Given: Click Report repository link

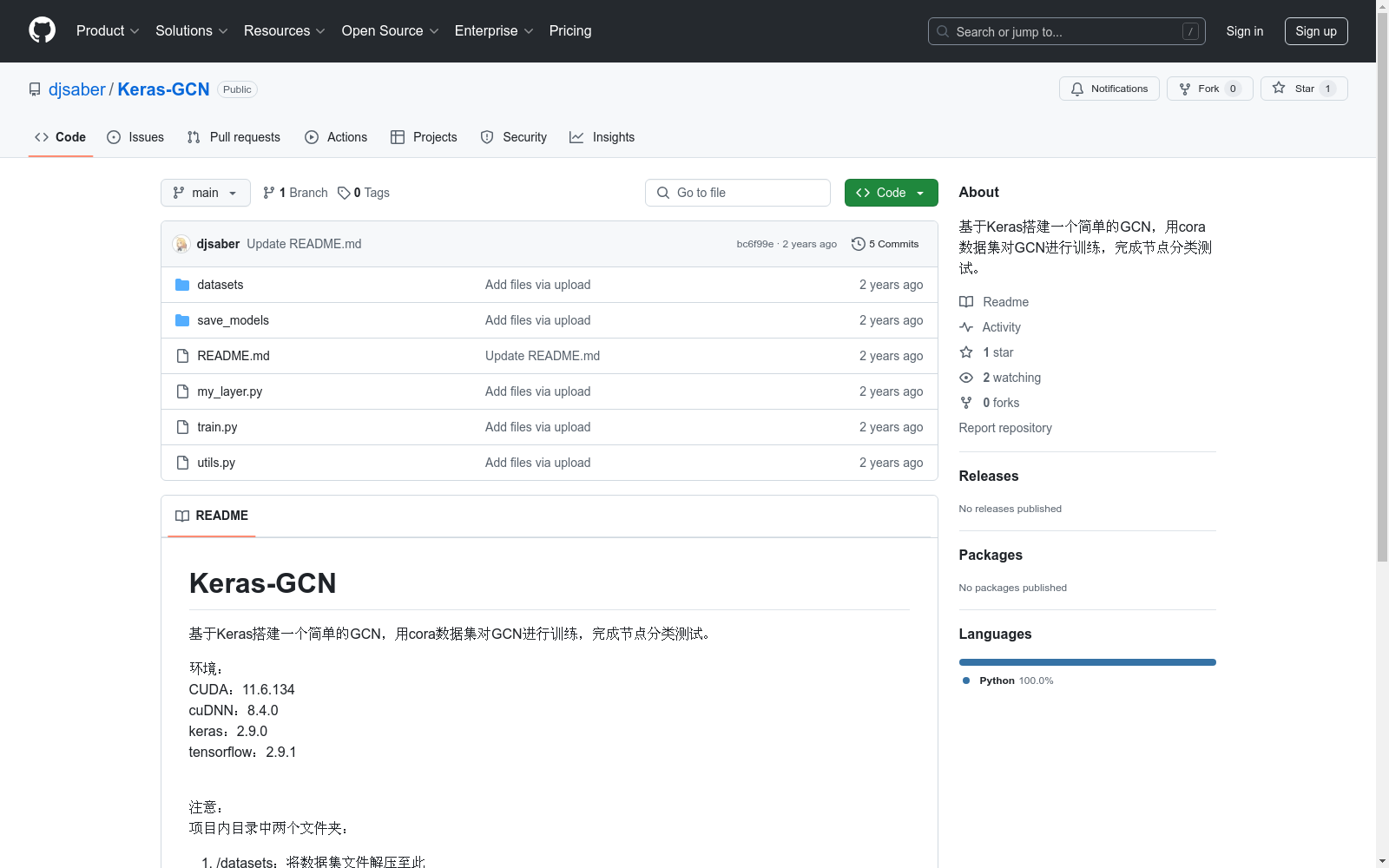Looking at the screenshot, I should pyautogui.click(x=1005, y=428).
